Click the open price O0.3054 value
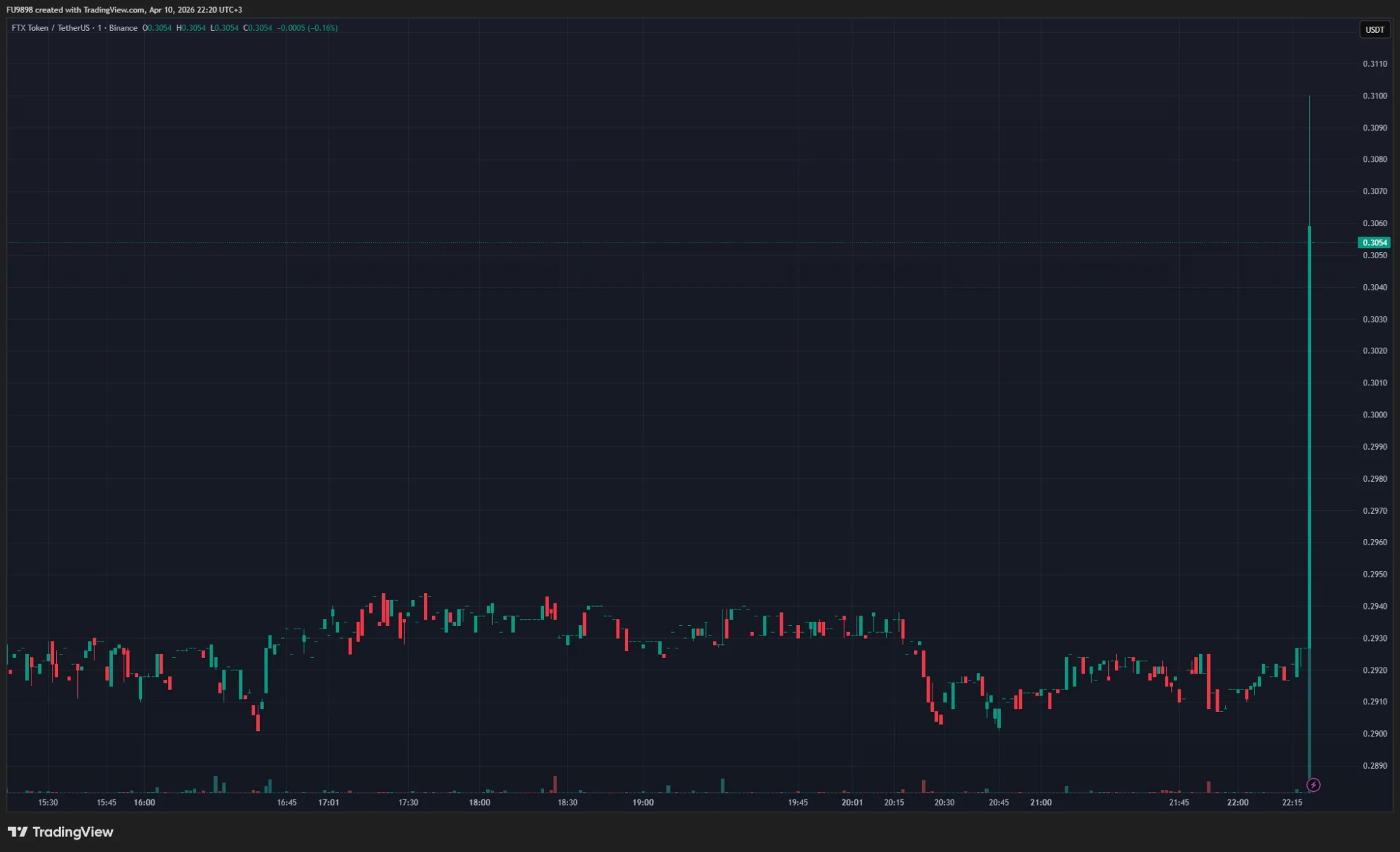This screenshot has height=852, width=1400. pyautogui.click(x=157, y=28)
